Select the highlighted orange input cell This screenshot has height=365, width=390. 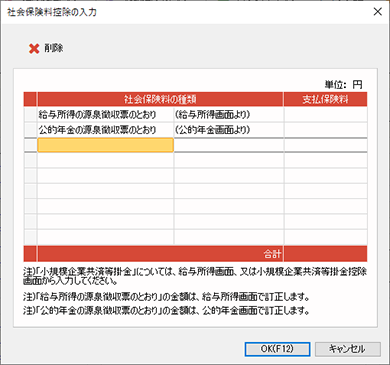click(x=105, y=145)
